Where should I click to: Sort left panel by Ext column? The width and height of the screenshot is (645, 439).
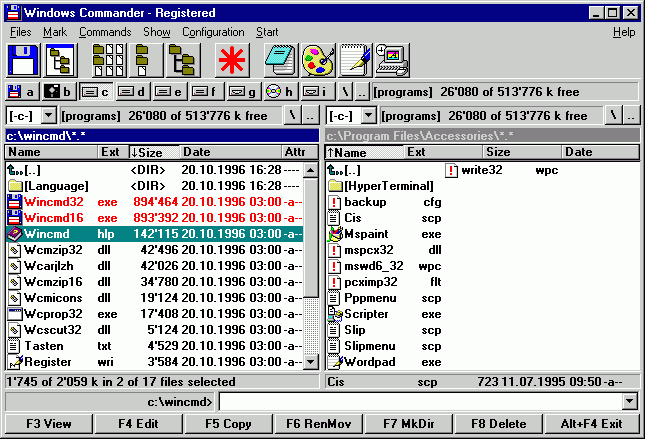click(x=113, y=152)
